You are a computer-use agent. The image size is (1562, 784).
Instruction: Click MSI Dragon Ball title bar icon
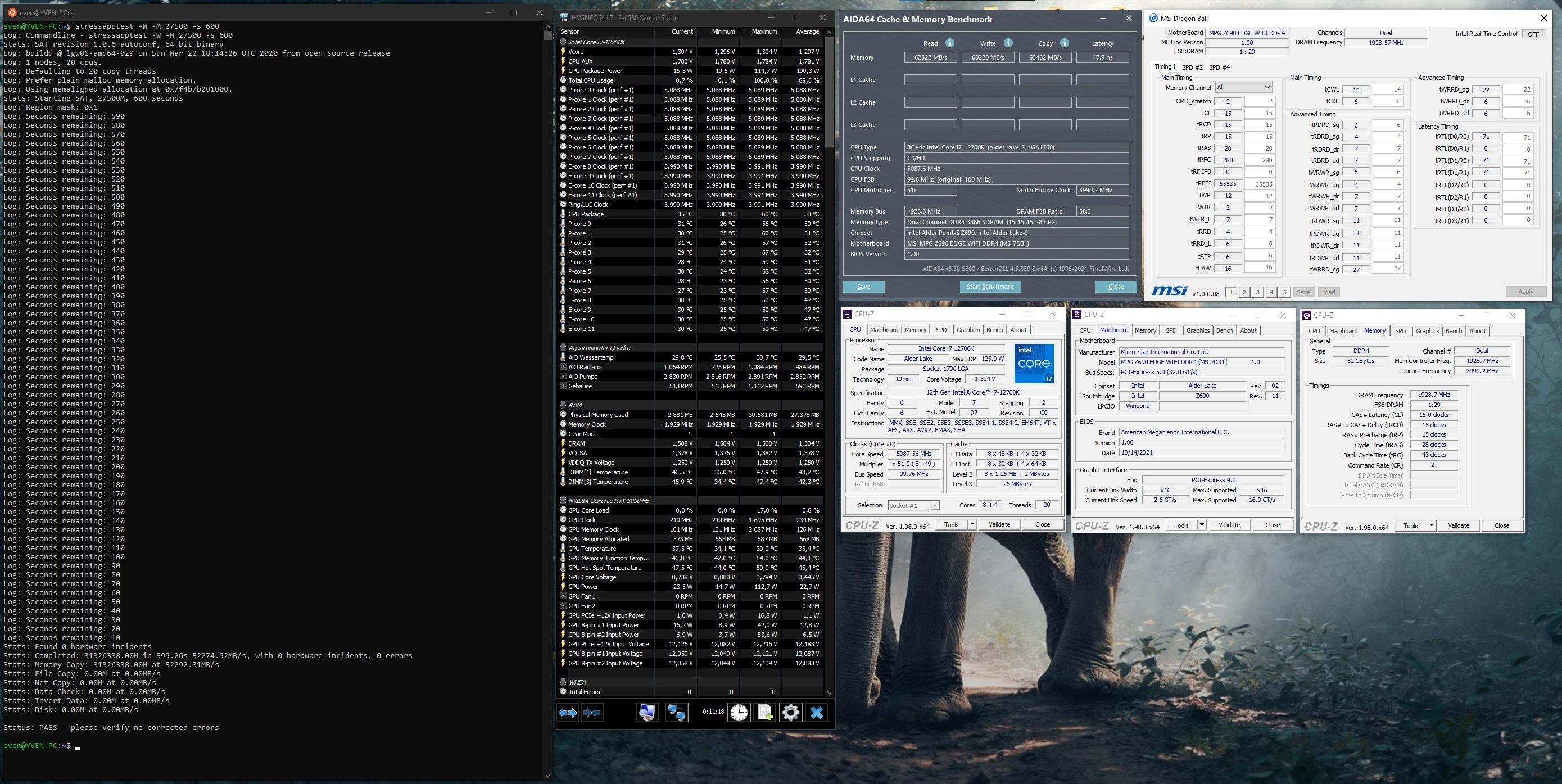[1153, 18]
